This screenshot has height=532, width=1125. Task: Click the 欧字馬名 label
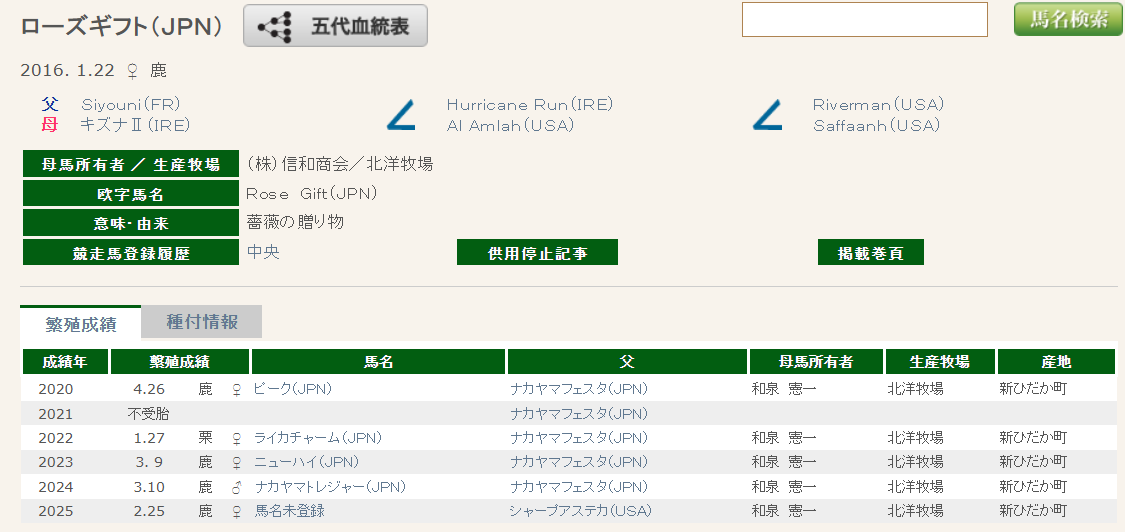tap(131, 194)
